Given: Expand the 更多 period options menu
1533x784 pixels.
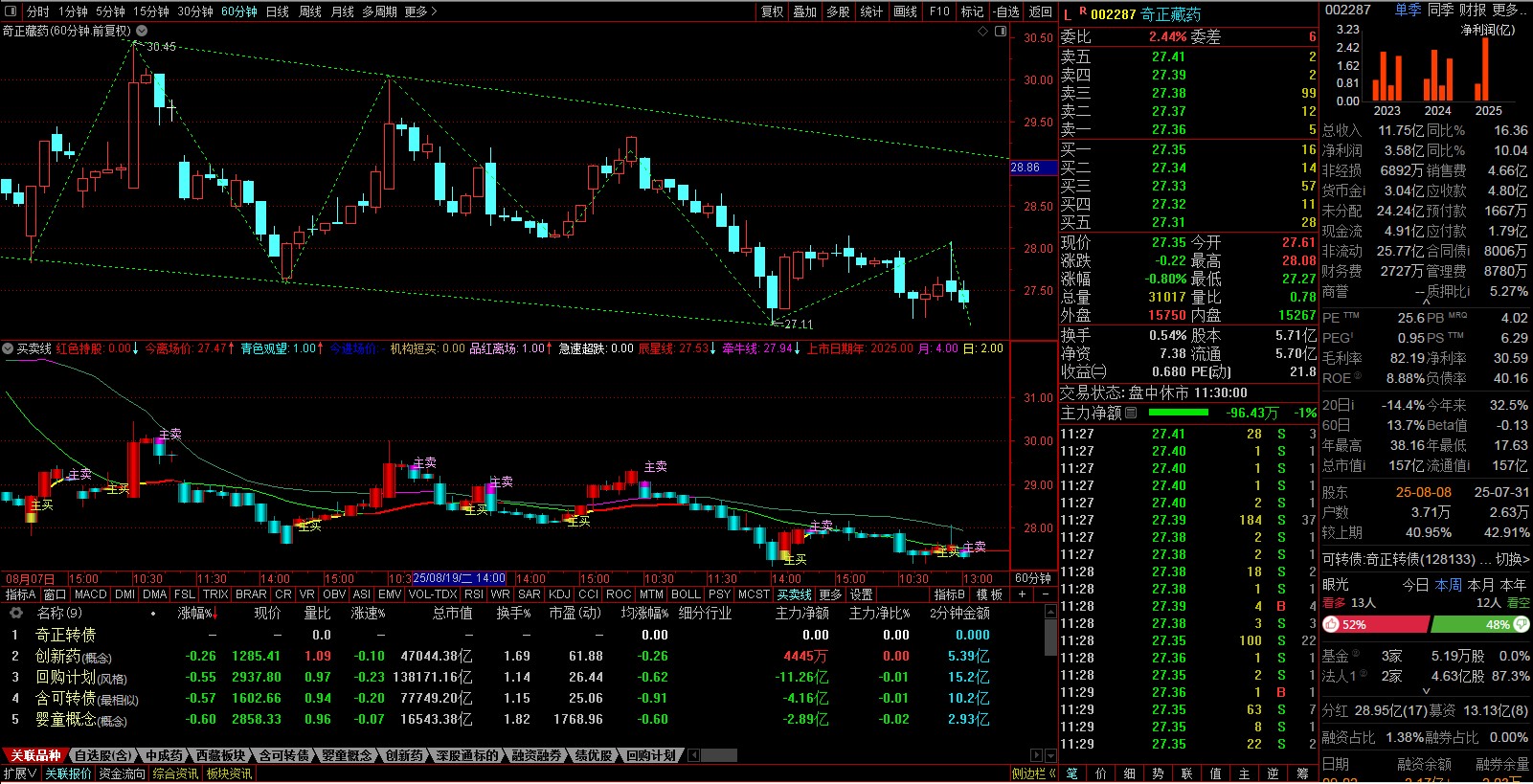Looking at the screenshot, I should (x=420, y=11).
